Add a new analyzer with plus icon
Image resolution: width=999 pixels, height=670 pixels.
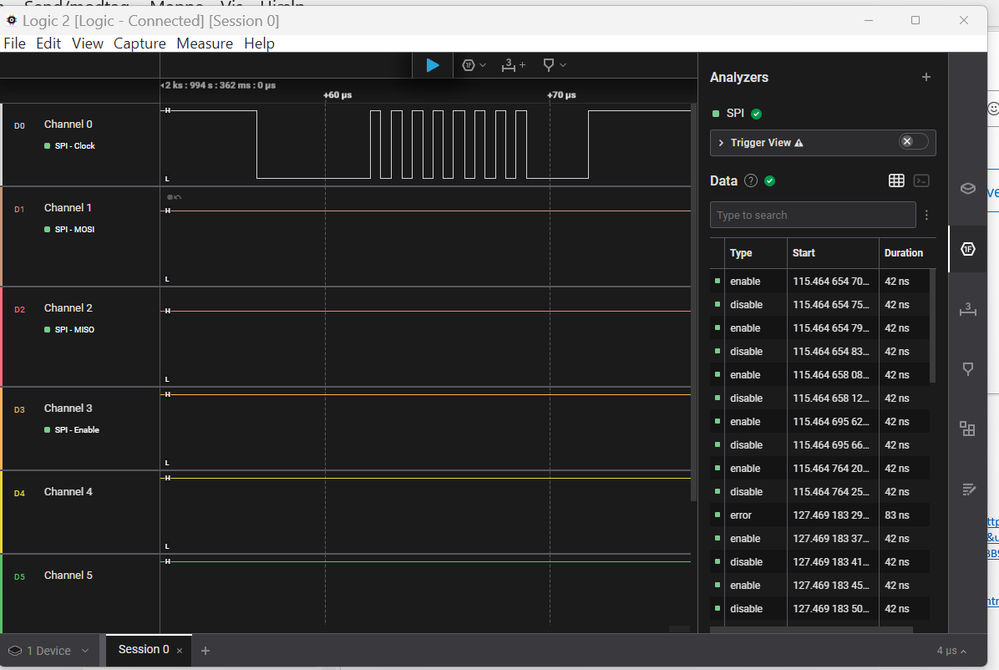[926, 77]
